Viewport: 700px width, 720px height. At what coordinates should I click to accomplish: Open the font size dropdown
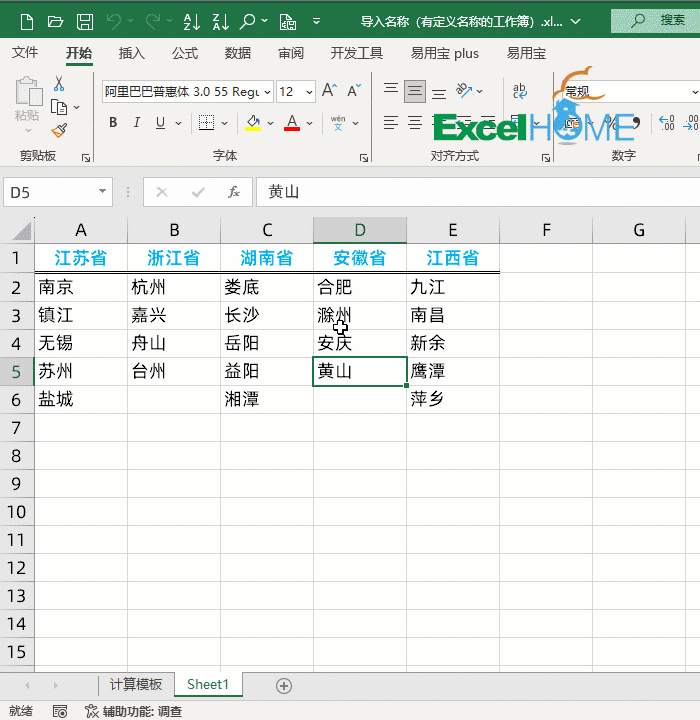[310, 92]
